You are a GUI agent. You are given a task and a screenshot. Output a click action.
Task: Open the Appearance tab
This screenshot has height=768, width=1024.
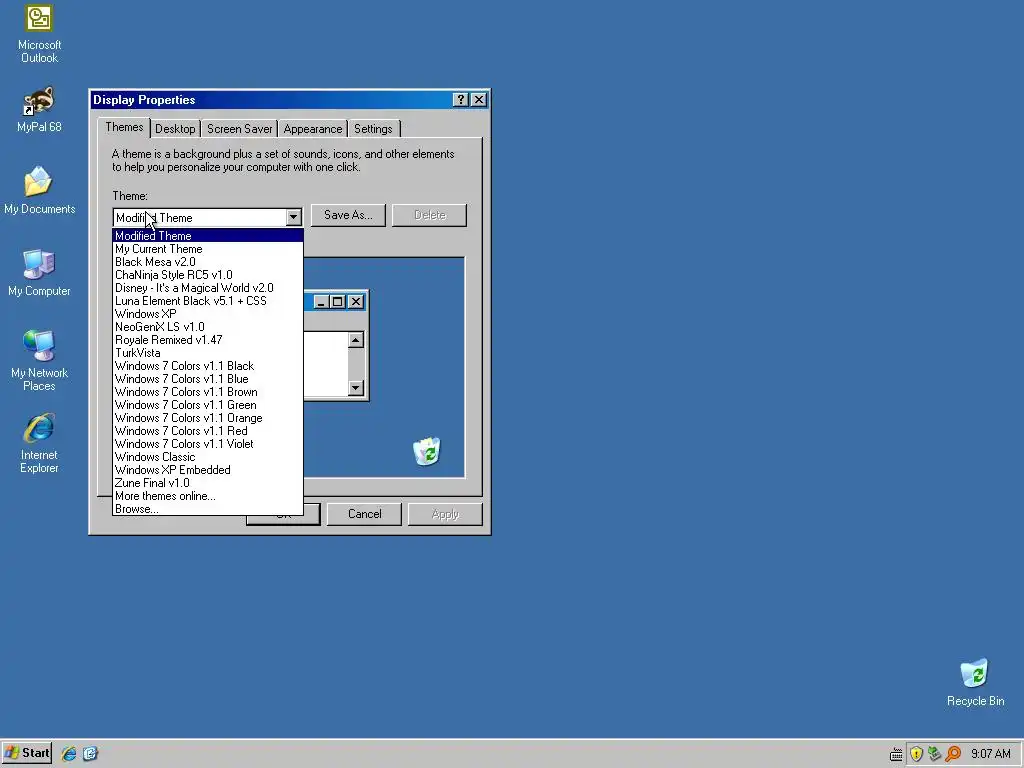click(313, 129)
